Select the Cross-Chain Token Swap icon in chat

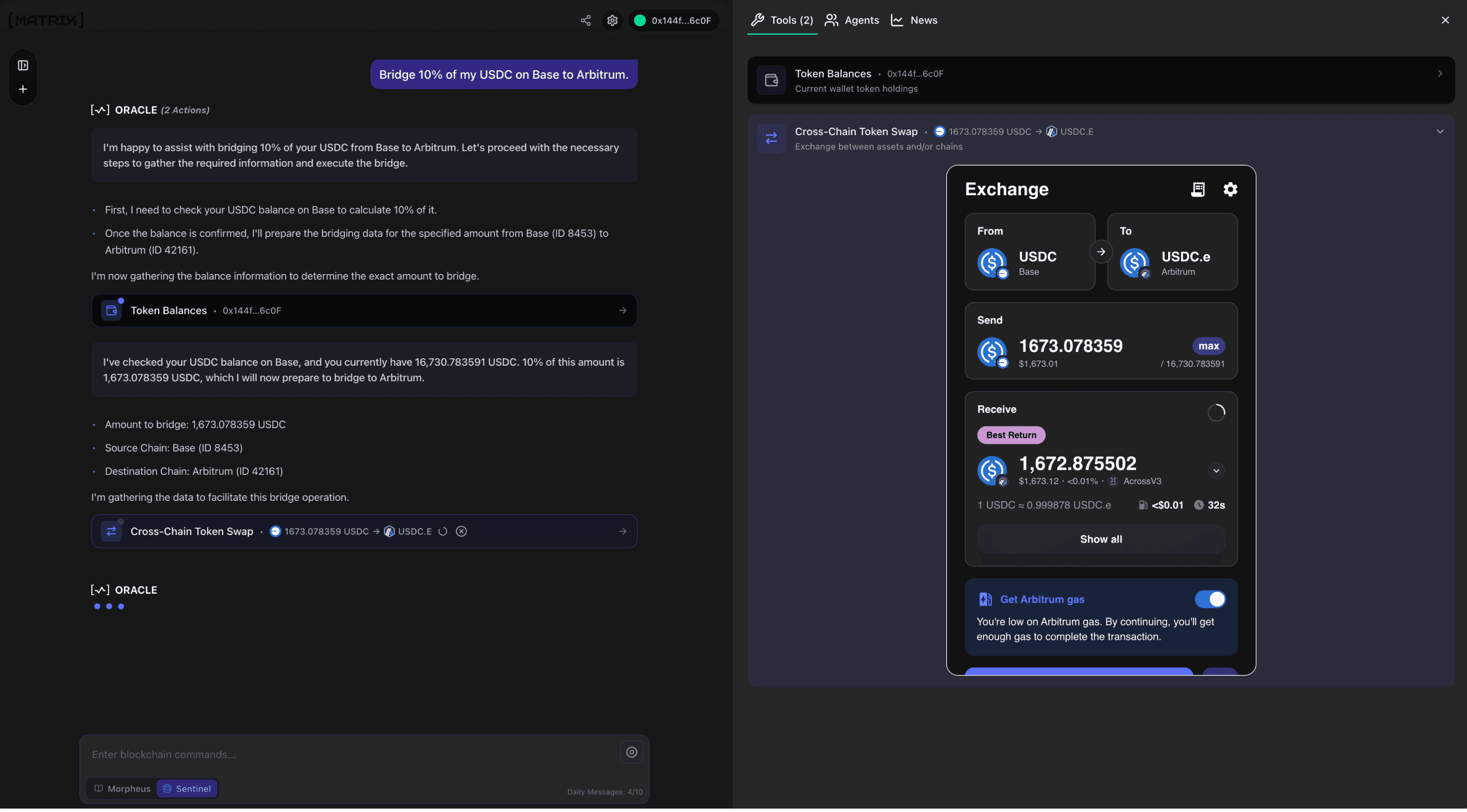click(x=111, y=531)
